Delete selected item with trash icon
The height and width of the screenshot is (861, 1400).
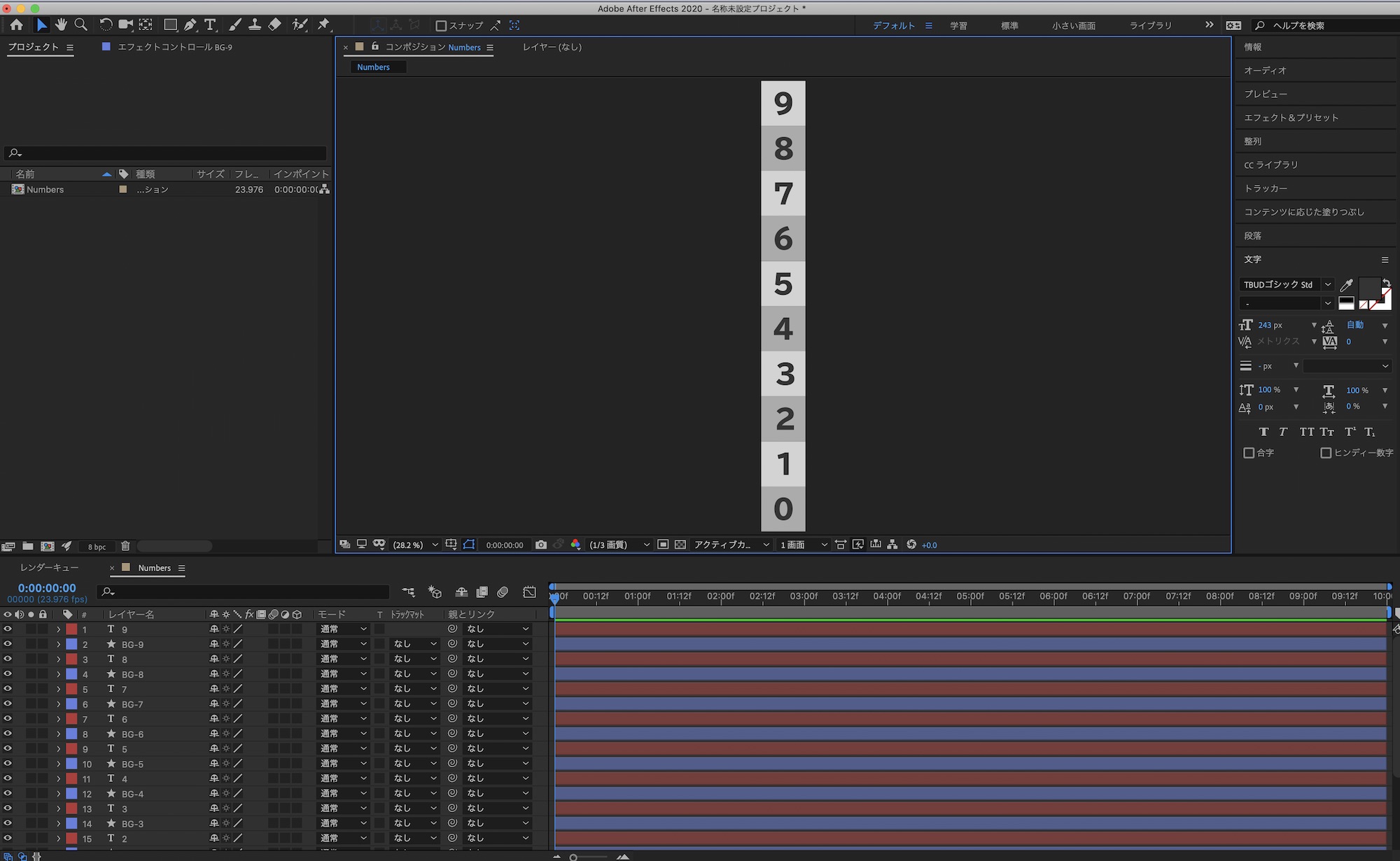125,546
